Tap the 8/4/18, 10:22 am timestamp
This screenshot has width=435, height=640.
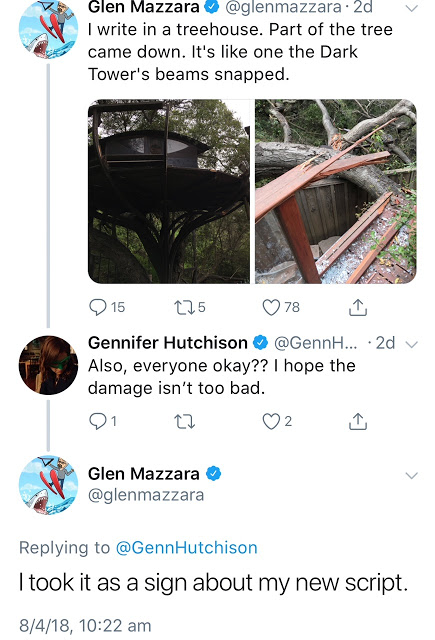tap(85, 626)
